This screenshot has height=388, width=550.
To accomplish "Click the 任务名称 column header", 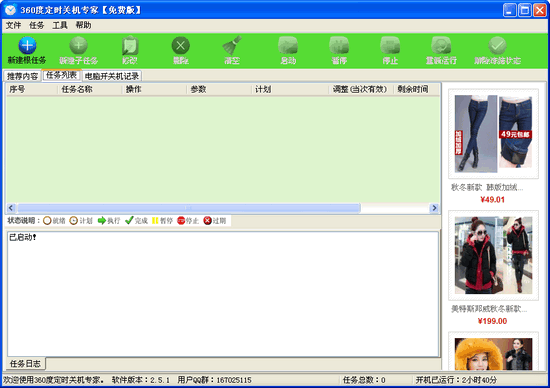I will click(90, 89).
